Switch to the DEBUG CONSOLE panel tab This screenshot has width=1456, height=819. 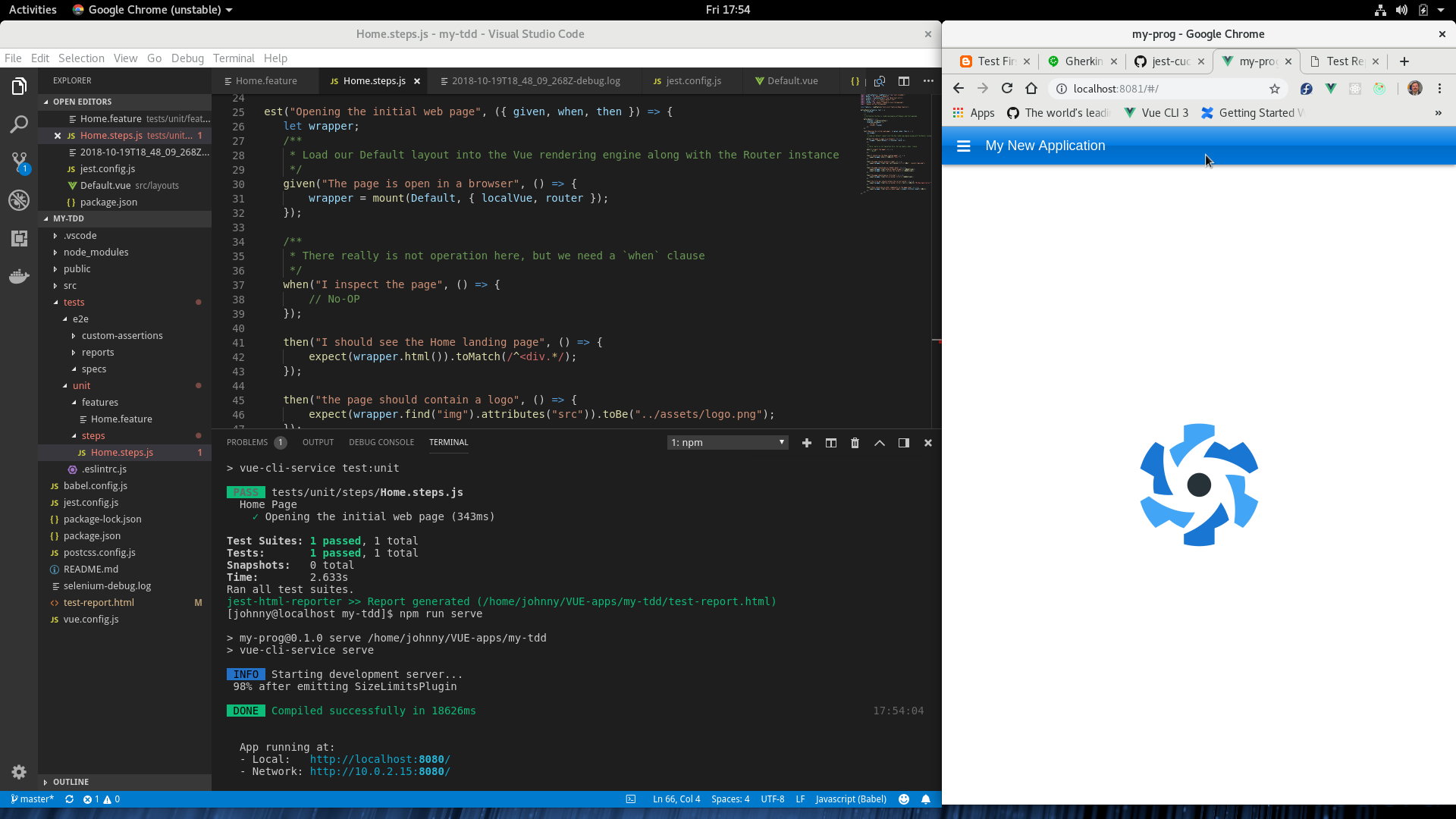point(381,442)
